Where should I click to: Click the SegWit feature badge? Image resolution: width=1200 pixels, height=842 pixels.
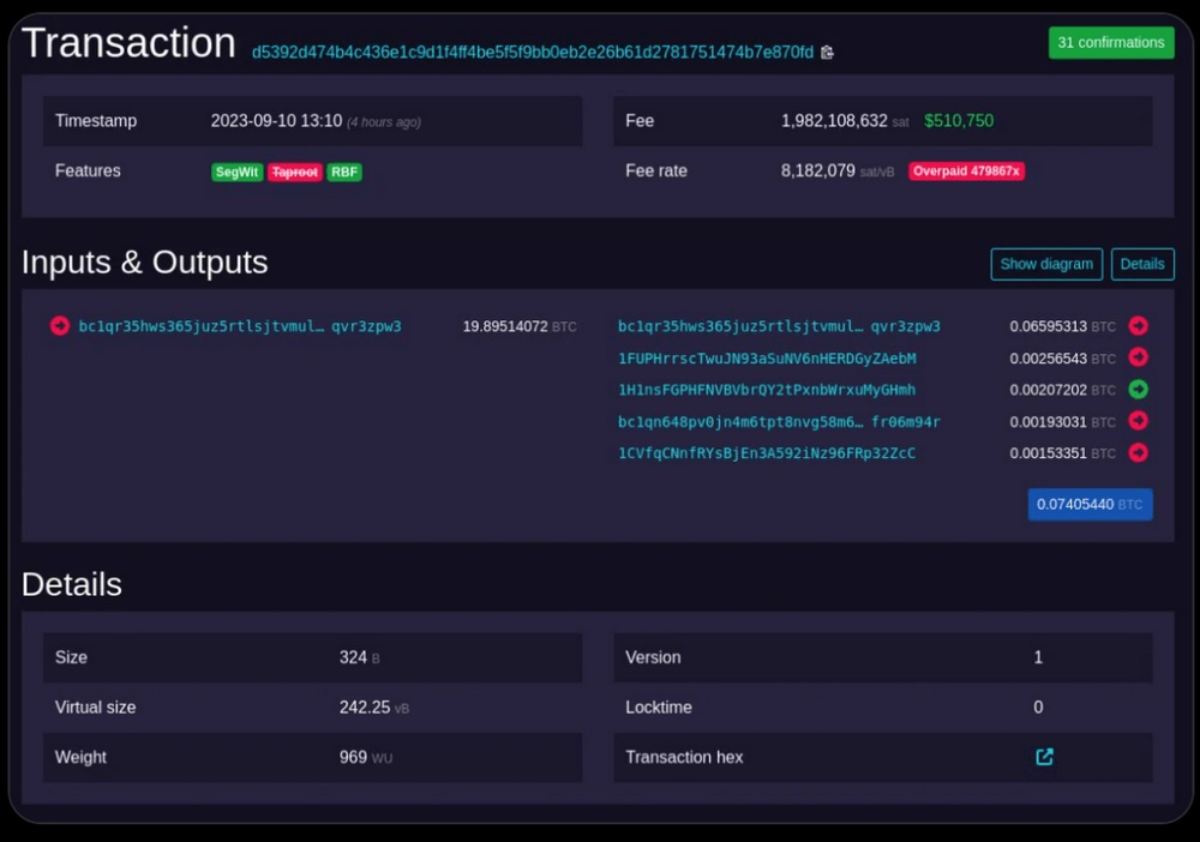[237, 172]
